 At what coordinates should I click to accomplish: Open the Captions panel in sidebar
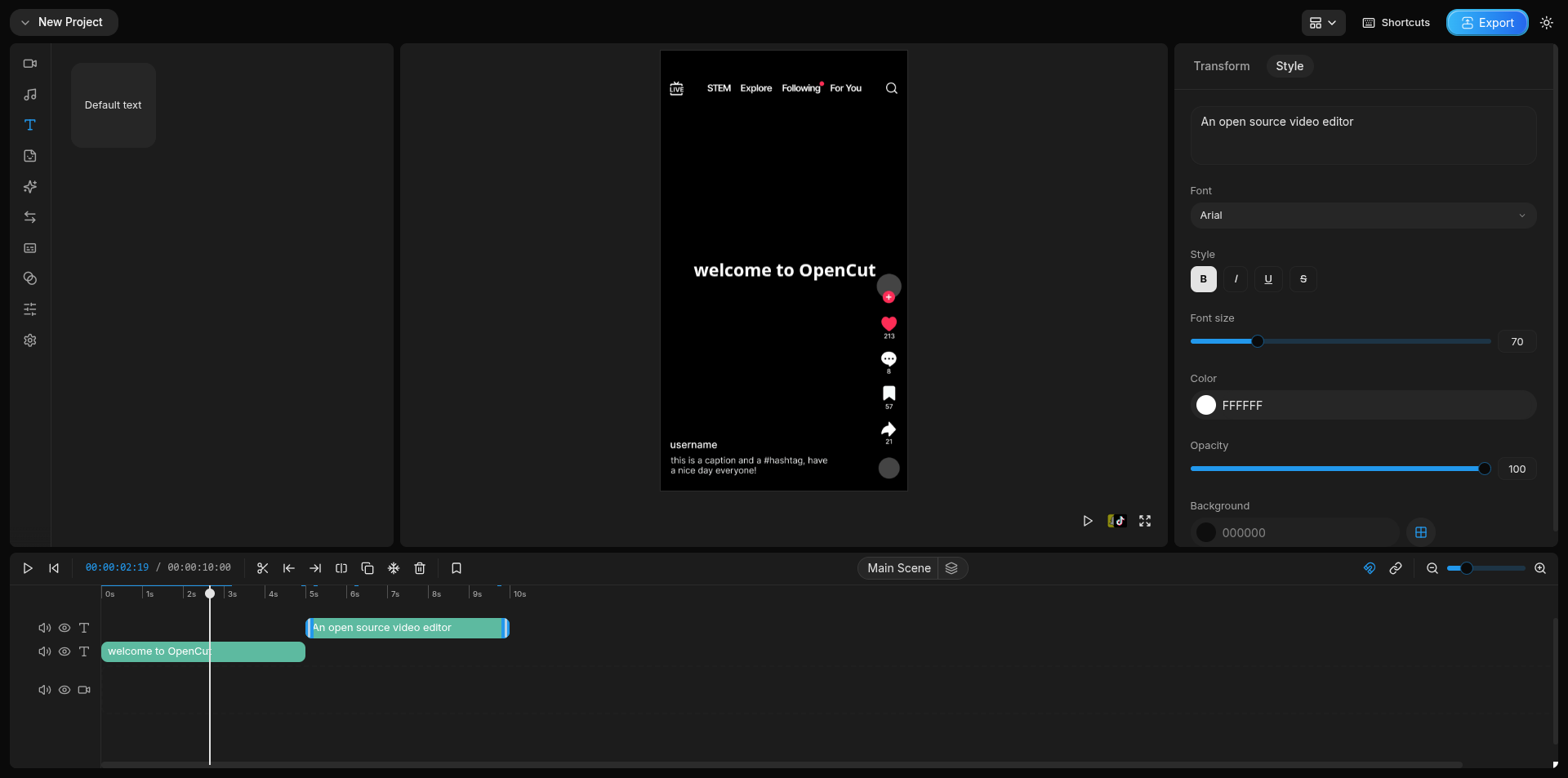[30, 248]
